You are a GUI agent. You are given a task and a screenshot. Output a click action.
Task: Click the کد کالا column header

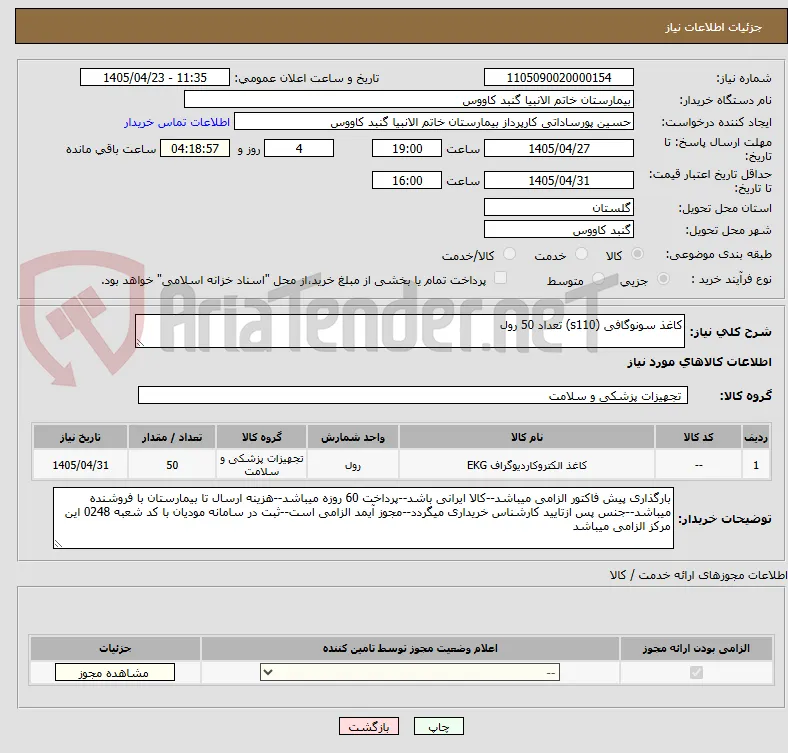[698, 437]
